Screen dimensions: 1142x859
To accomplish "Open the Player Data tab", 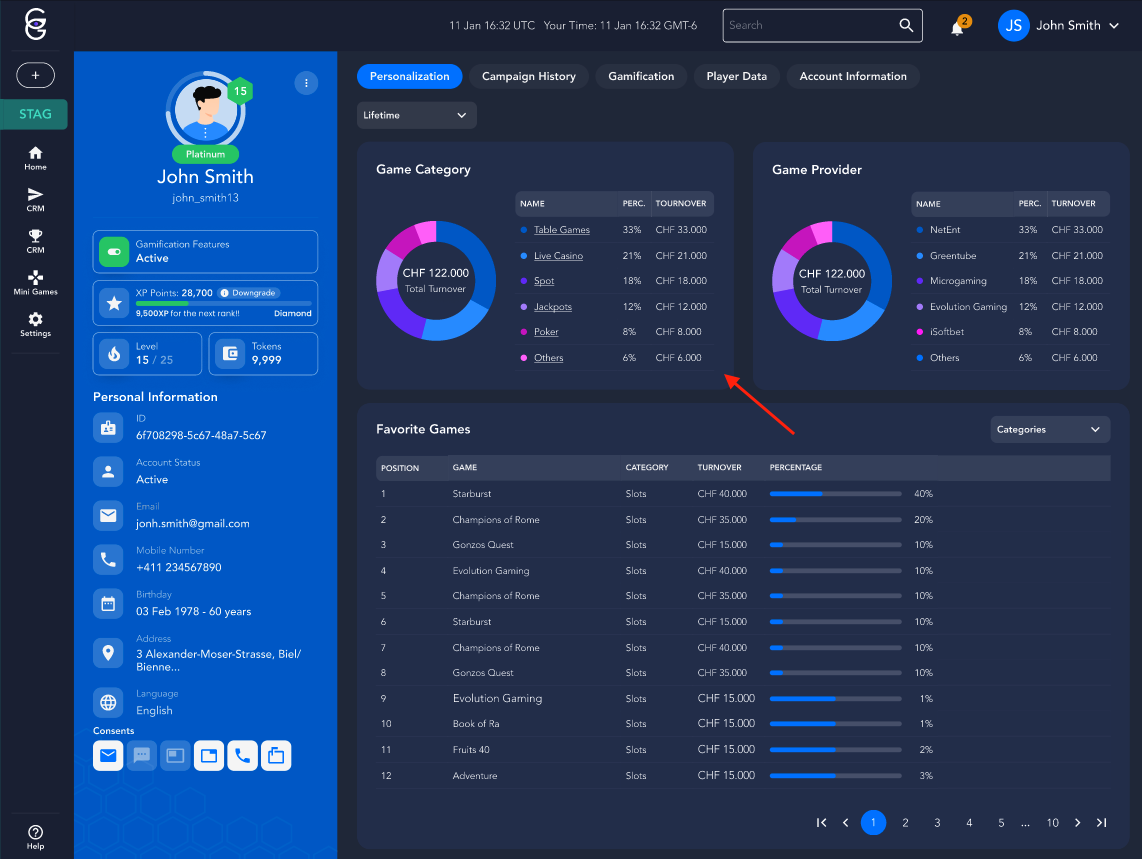I will [736, 76].
